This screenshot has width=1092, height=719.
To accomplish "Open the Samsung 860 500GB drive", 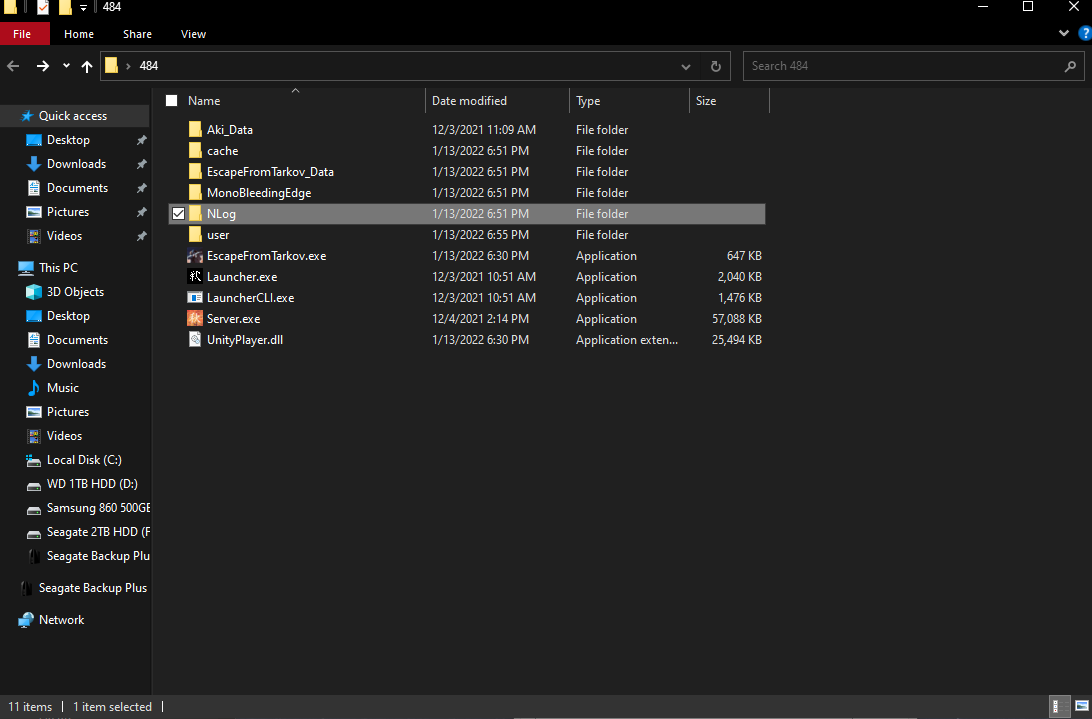I will 98,508.
